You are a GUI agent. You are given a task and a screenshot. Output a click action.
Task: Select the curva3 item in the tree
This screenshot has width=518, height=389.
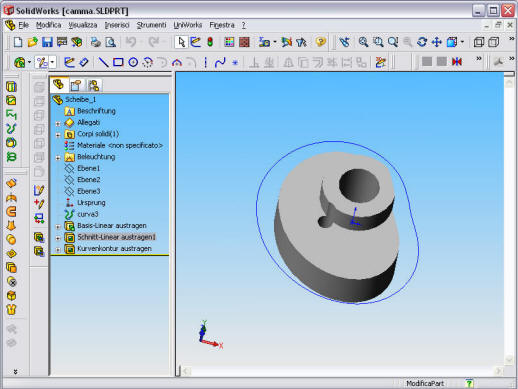point(88,214)
